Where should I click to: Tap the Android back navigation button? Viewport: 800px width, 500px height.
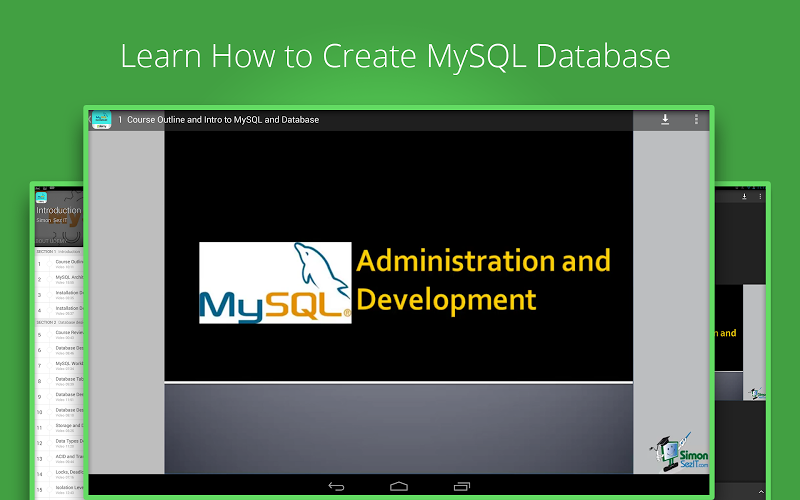[x=336, y=486]
